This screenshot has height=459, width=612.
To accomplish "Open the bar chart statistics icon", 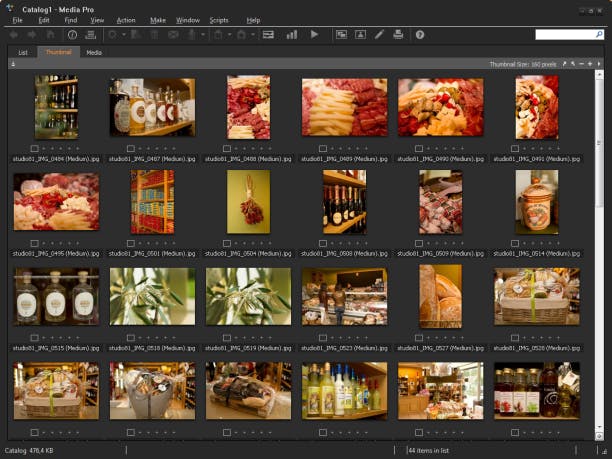I will (292, 34).
